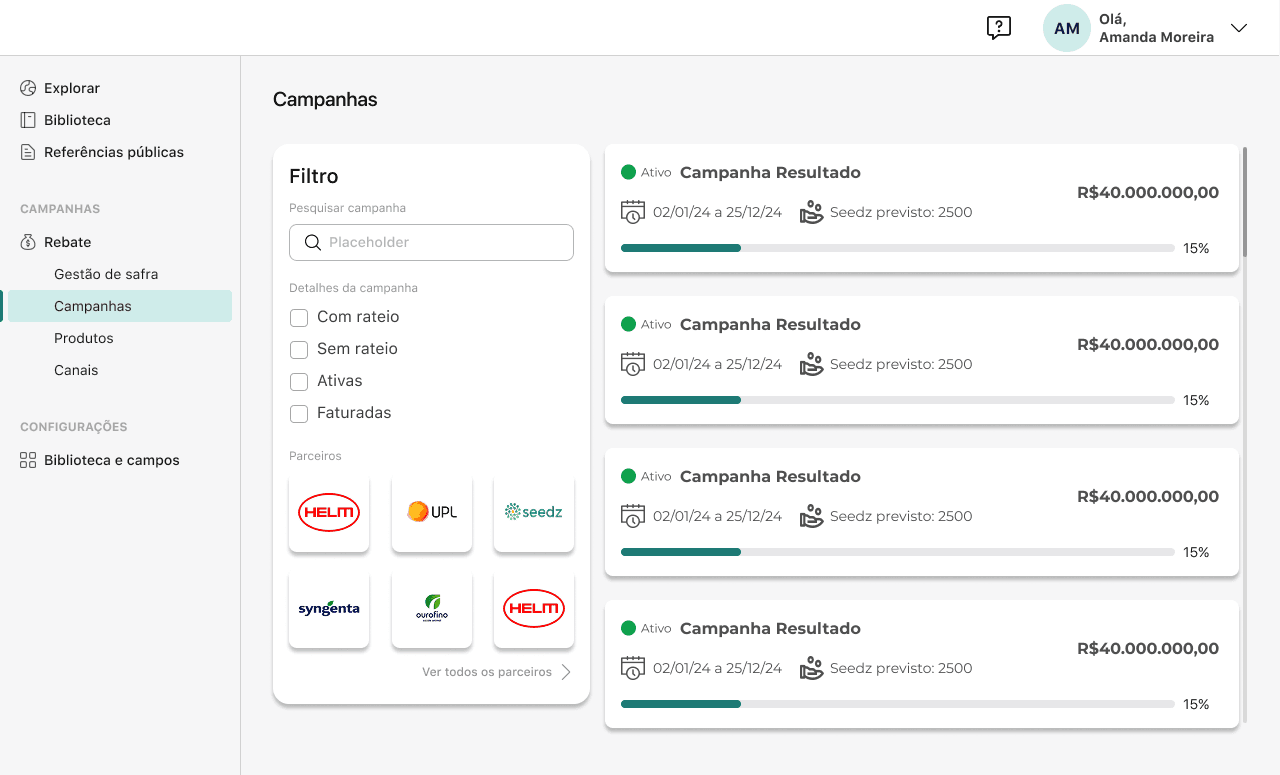Open the third Campanha Resultado title
The height and width of the screenshot is (775, 1280).
click(x=770, y=476)
